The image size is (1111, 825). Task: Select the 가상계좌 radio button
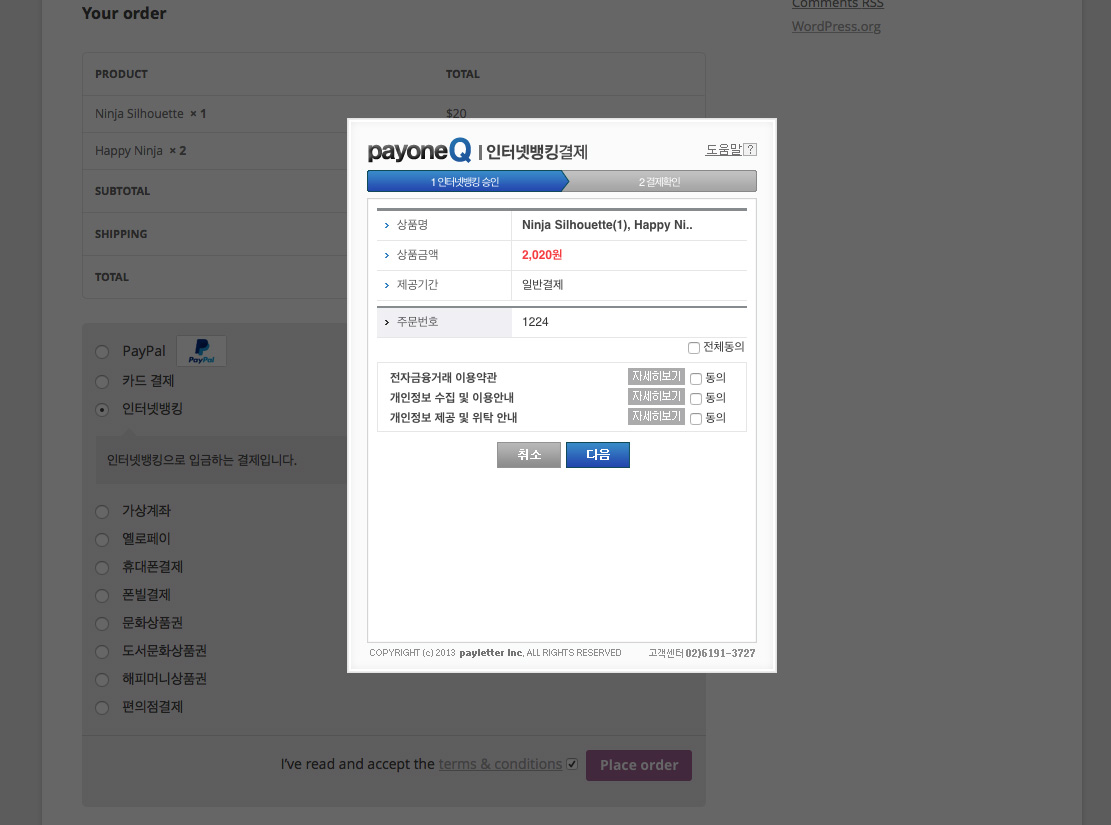pos(102,512)
